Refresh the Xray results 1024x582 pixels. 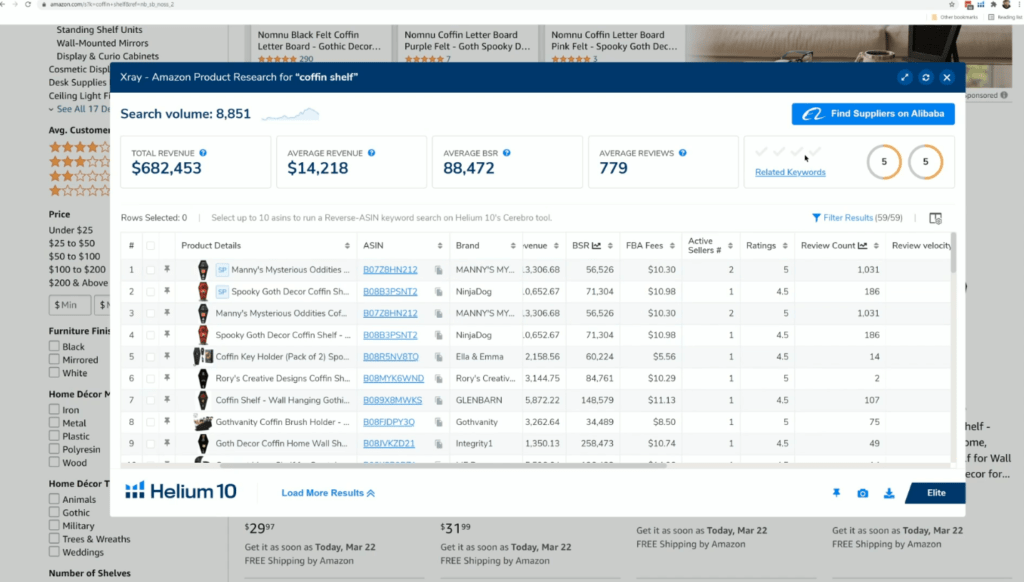(925, 77)
